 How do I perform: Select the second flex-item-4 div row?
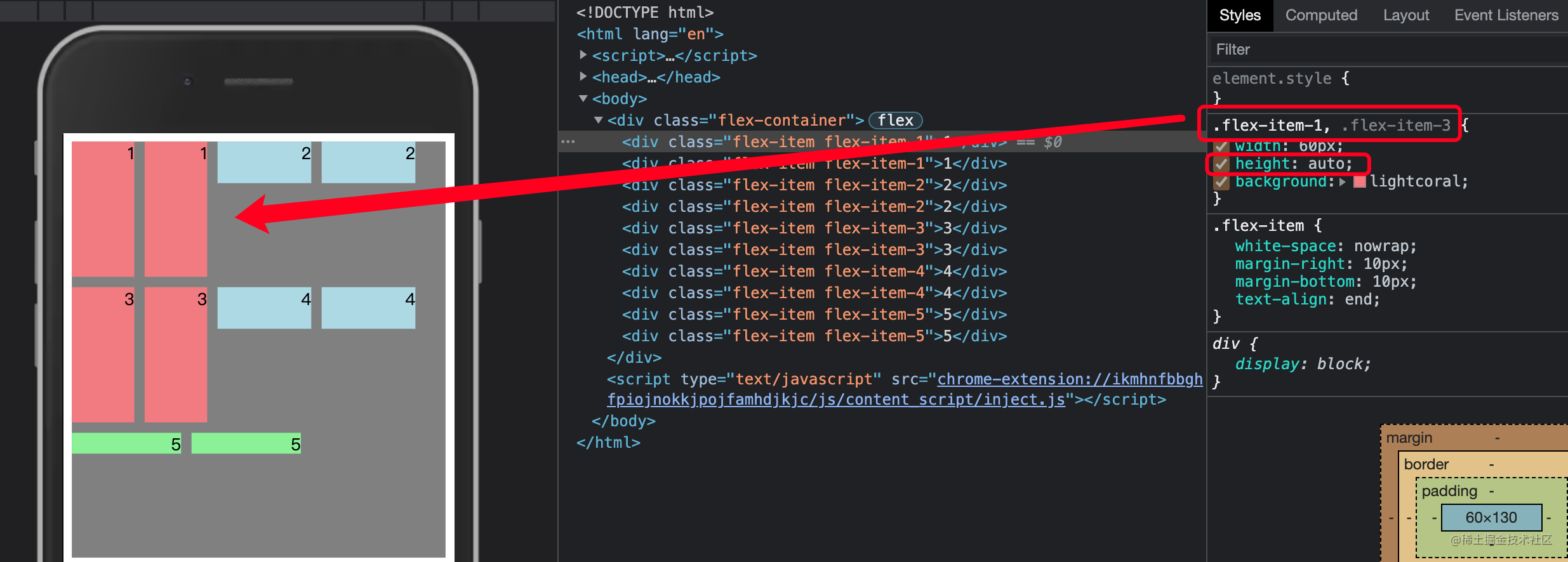click(814, 292)
